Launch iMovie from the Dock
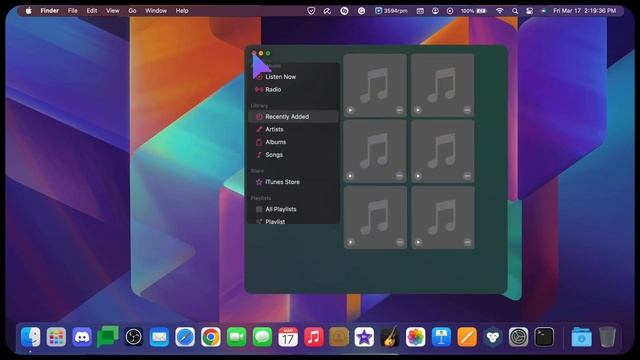The height and width of the screenshot is (360, 640). [x=364, y=337]
